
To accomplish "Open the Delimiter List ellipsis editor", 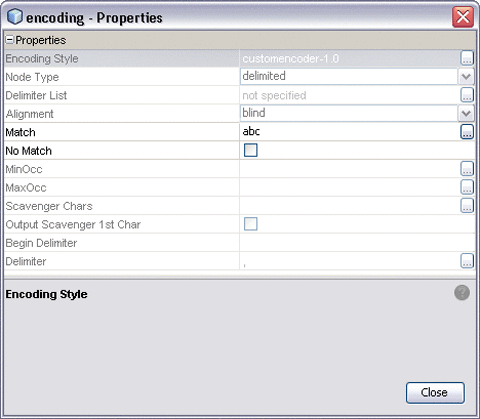I will coord(467,95).
